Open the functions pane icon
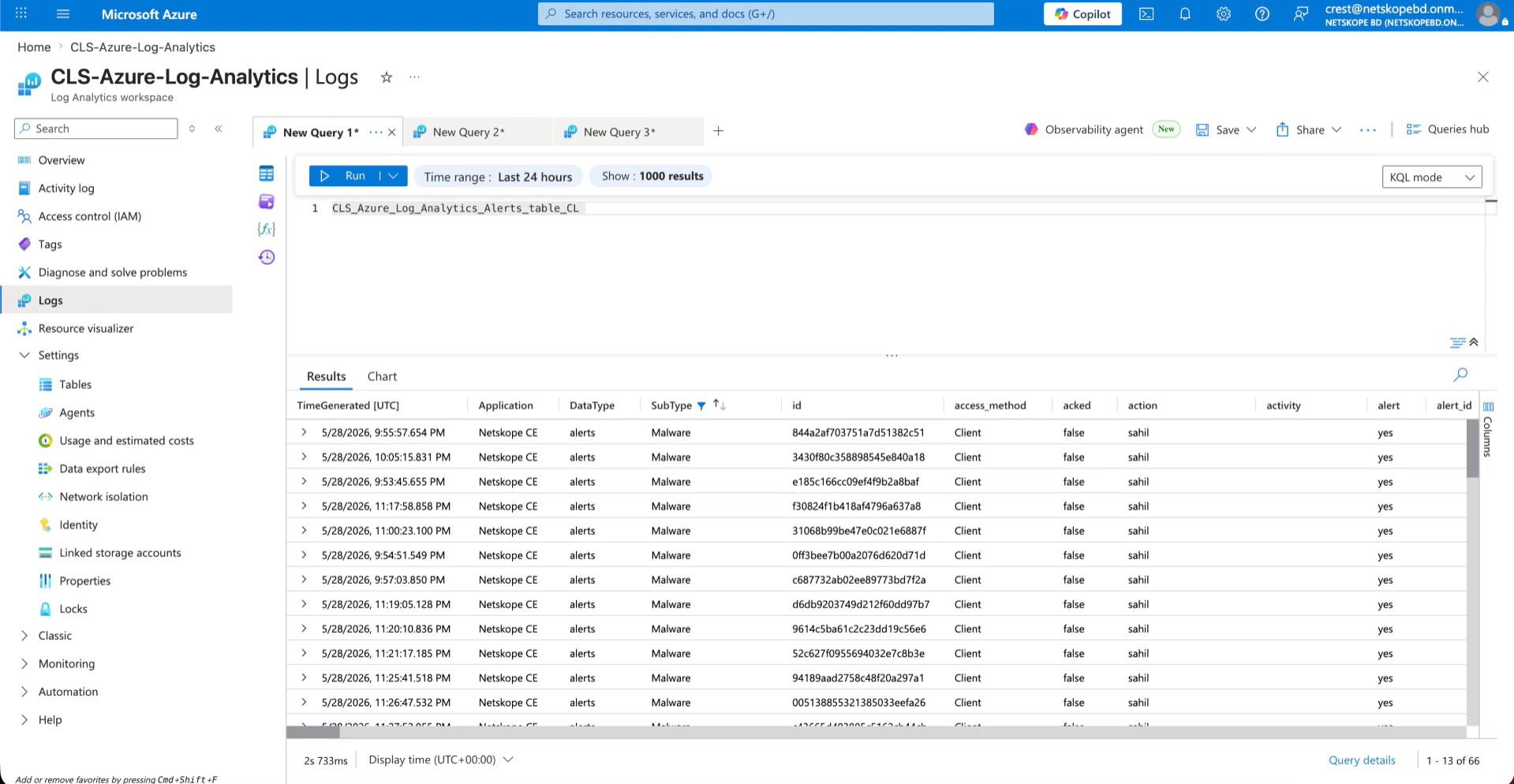This screenshot has width=1514, height=784. (267, 230)
